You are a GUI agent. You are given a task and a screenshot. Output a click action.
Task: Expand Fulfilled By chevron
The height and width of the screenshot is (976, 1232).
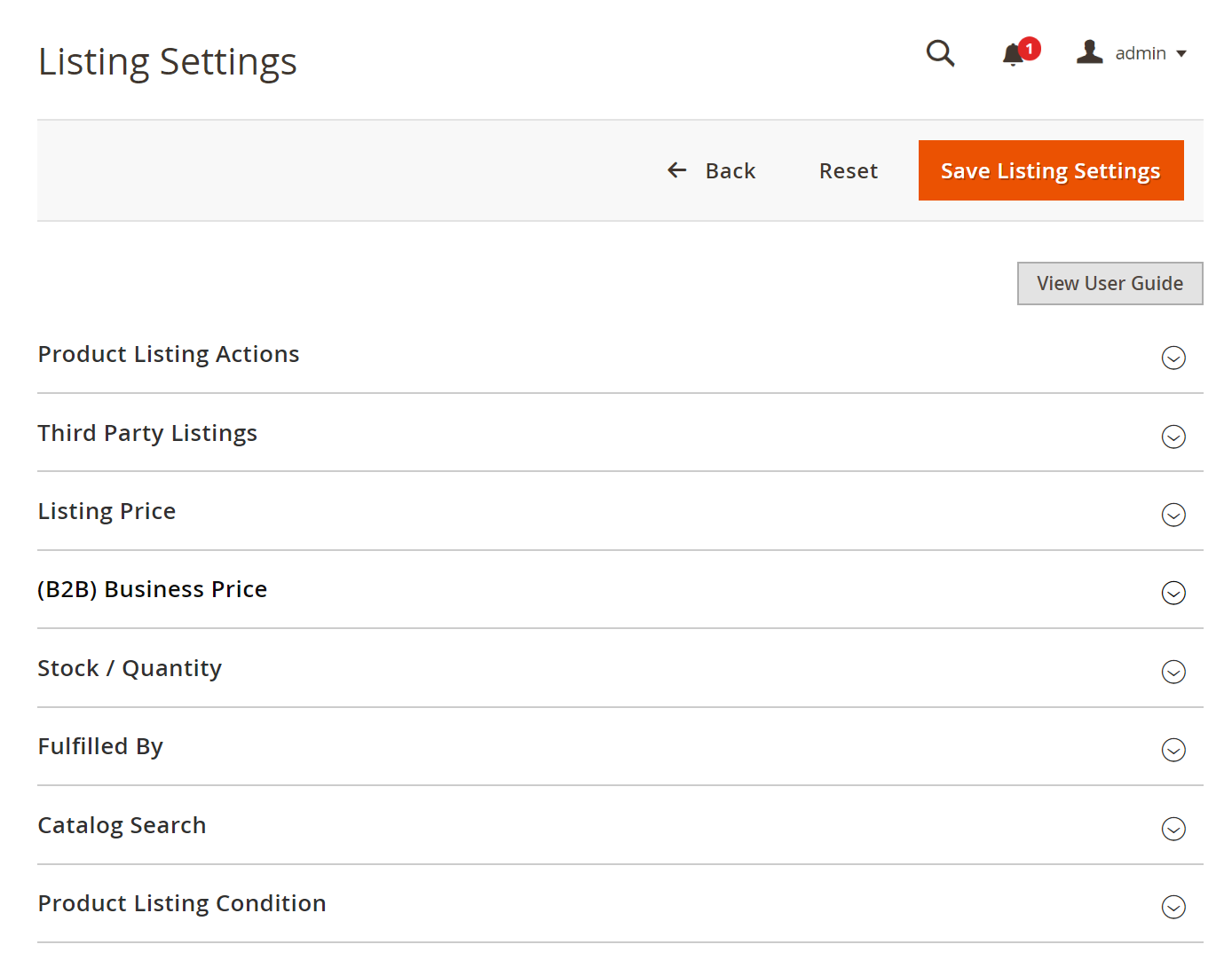tap(1173, 750)
